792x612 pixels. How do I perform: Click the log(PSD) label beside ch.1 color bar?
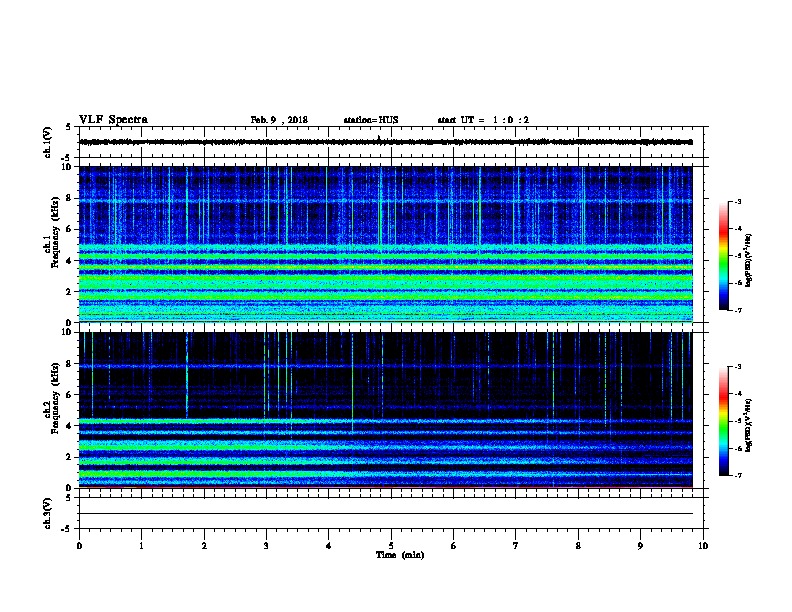(748, 260)
